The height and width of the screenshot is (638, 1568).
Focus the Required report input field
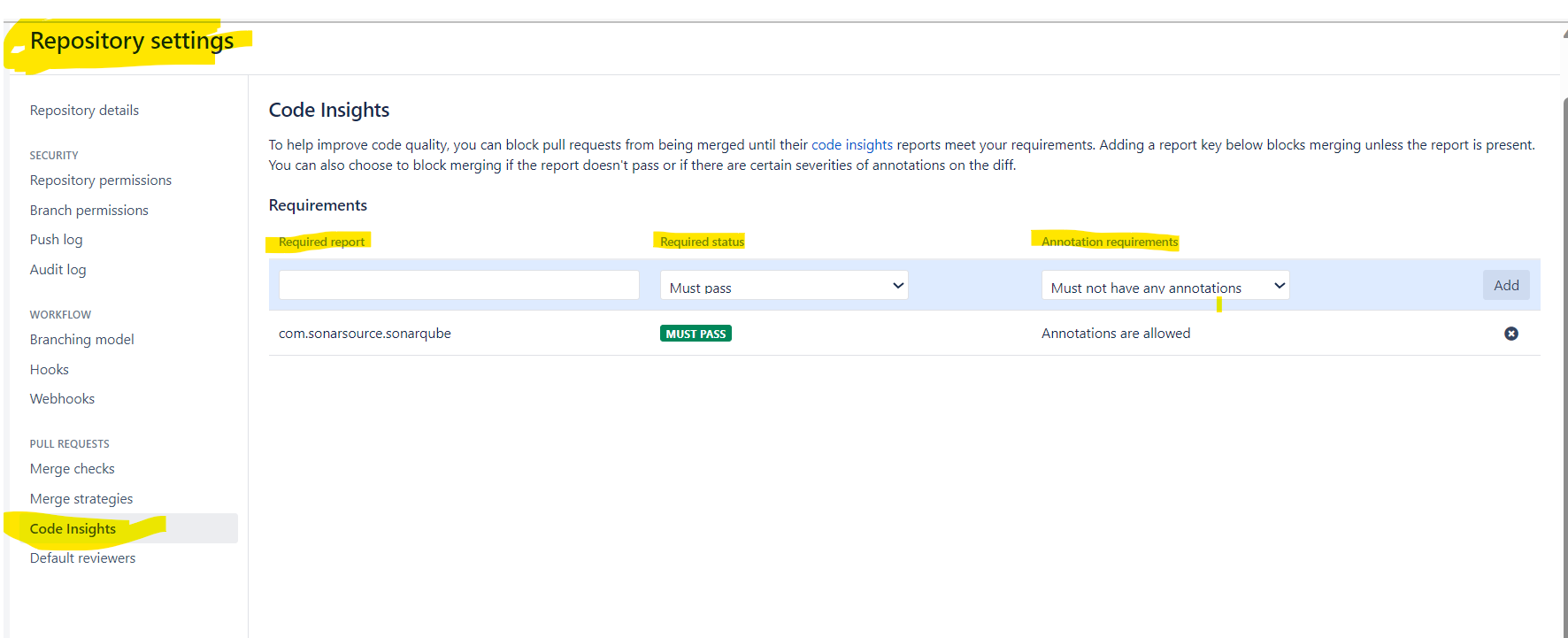(458, 285)
